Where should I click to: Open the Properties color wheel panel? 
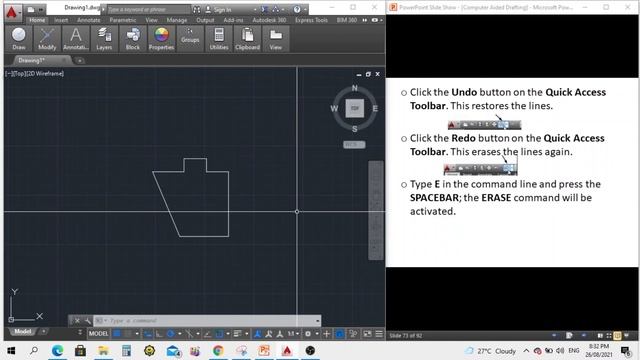pyautogui.click(x=161, y=39)
